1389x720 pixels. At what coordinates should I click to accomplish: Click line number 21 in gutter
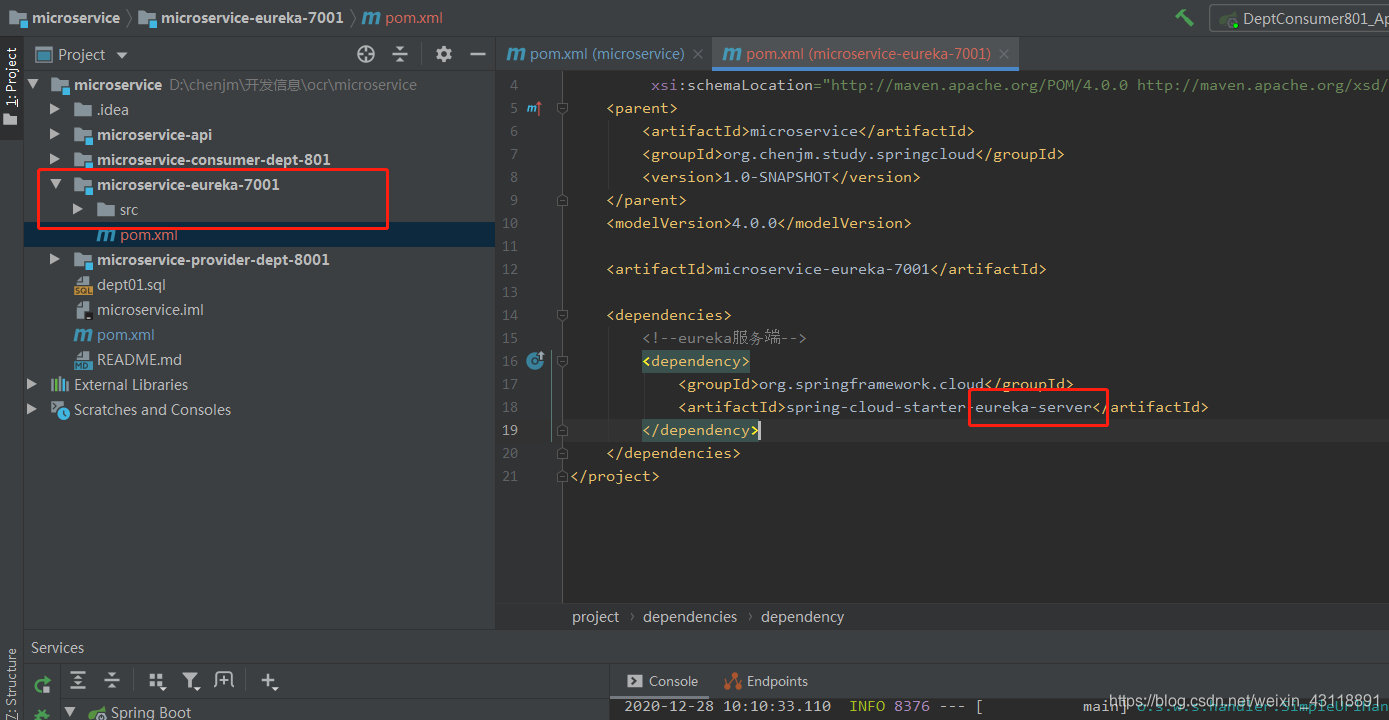click(510, 476)
